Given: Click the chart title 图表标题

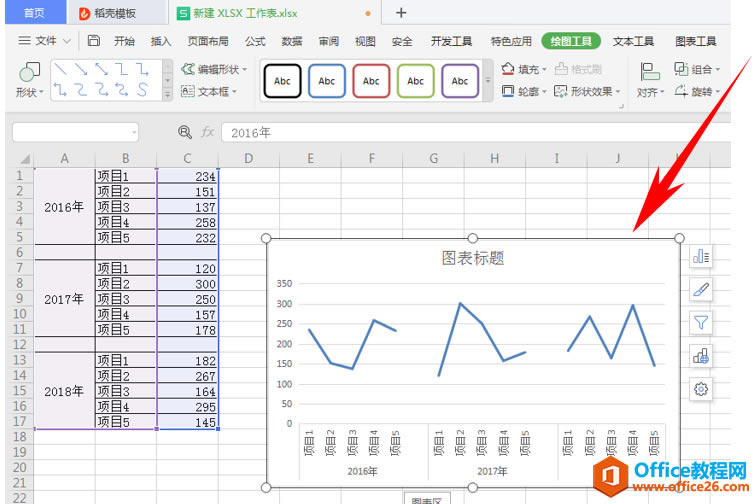Looking at the screenshot, I should point(473,258).
